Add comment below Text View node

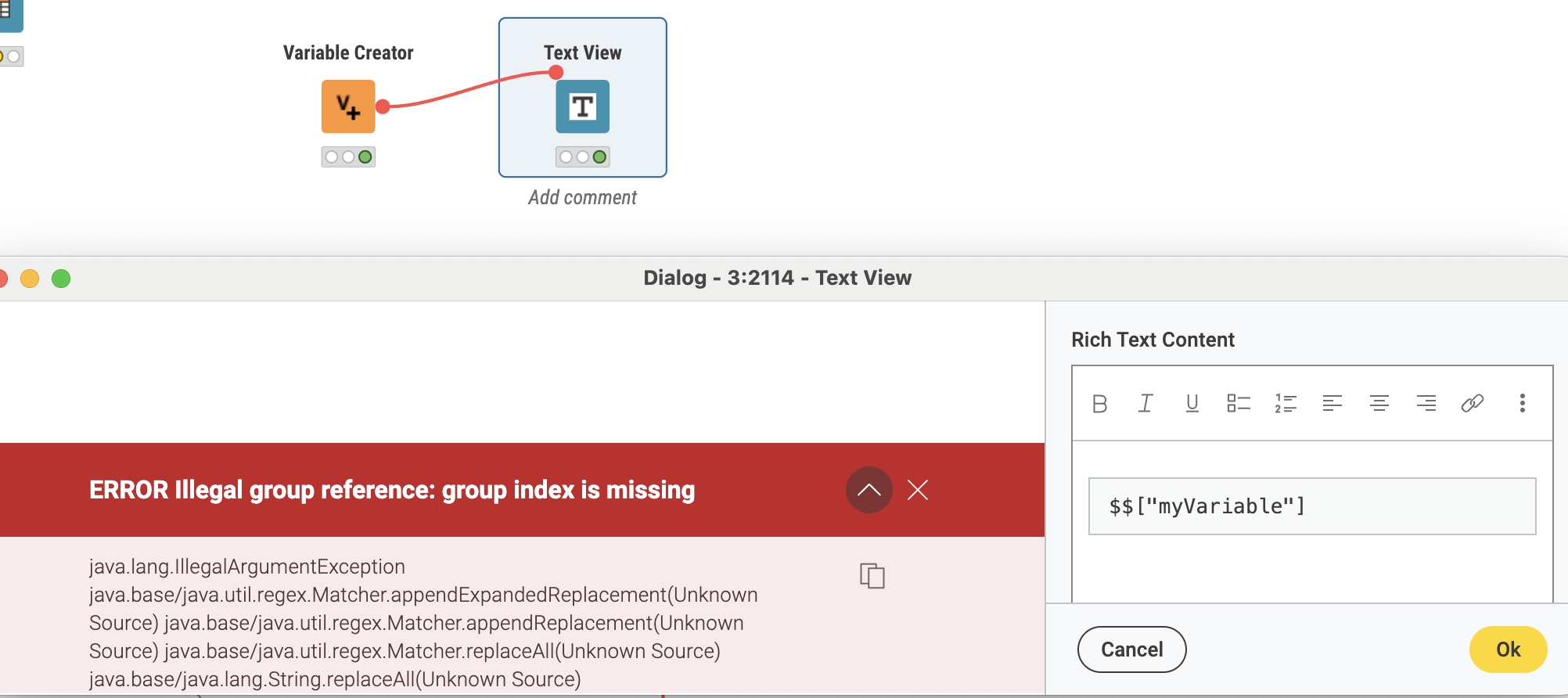point(582,197)
